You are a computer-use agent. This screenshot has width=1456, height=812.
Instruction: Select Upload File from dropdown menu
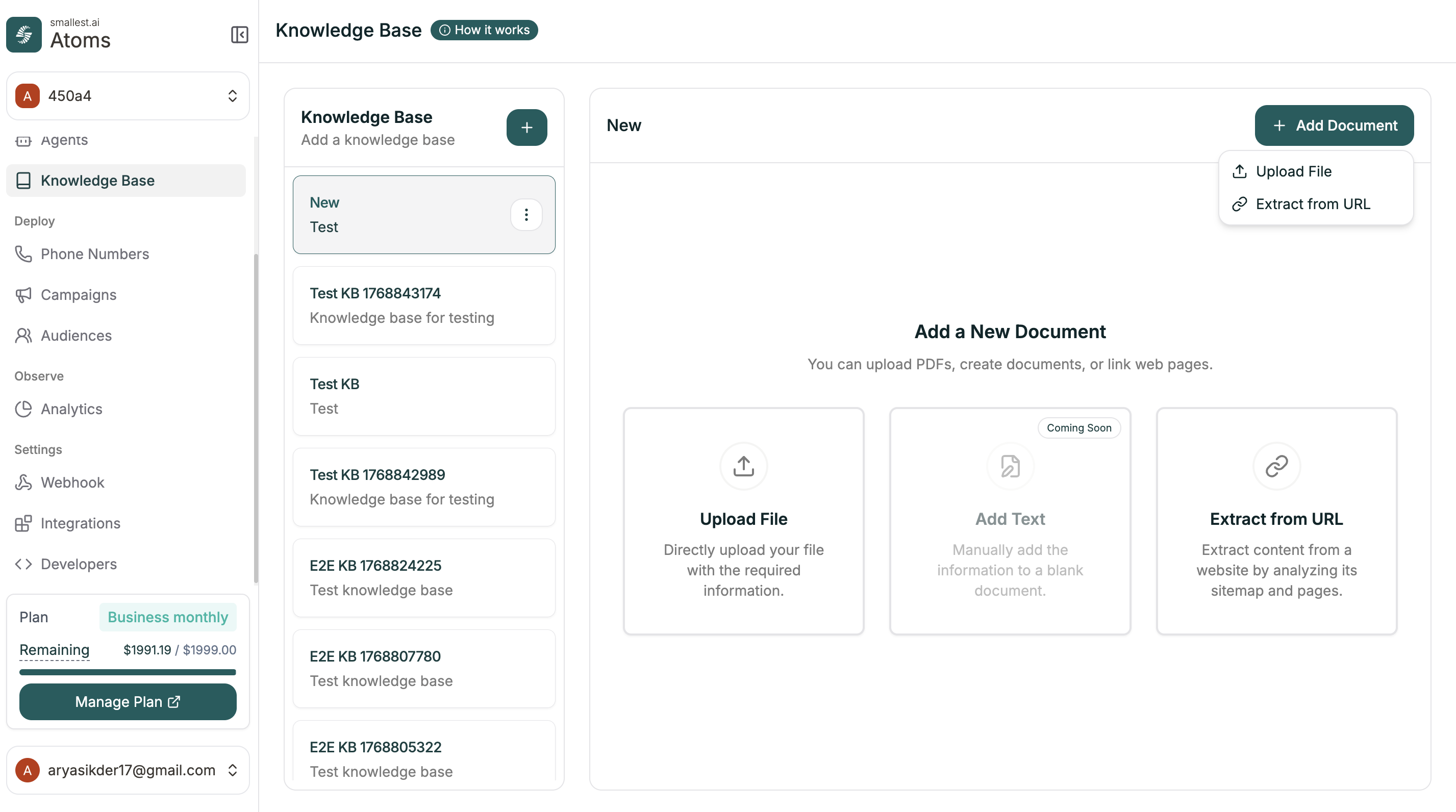1293,171
